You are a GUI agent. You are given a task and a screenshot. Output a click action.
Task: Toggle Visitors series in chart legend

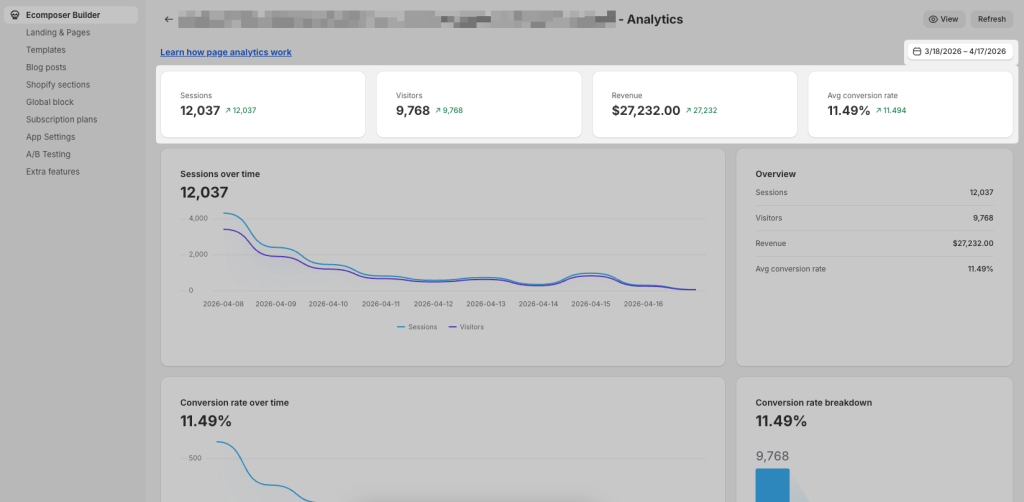[x=466, y=327]
